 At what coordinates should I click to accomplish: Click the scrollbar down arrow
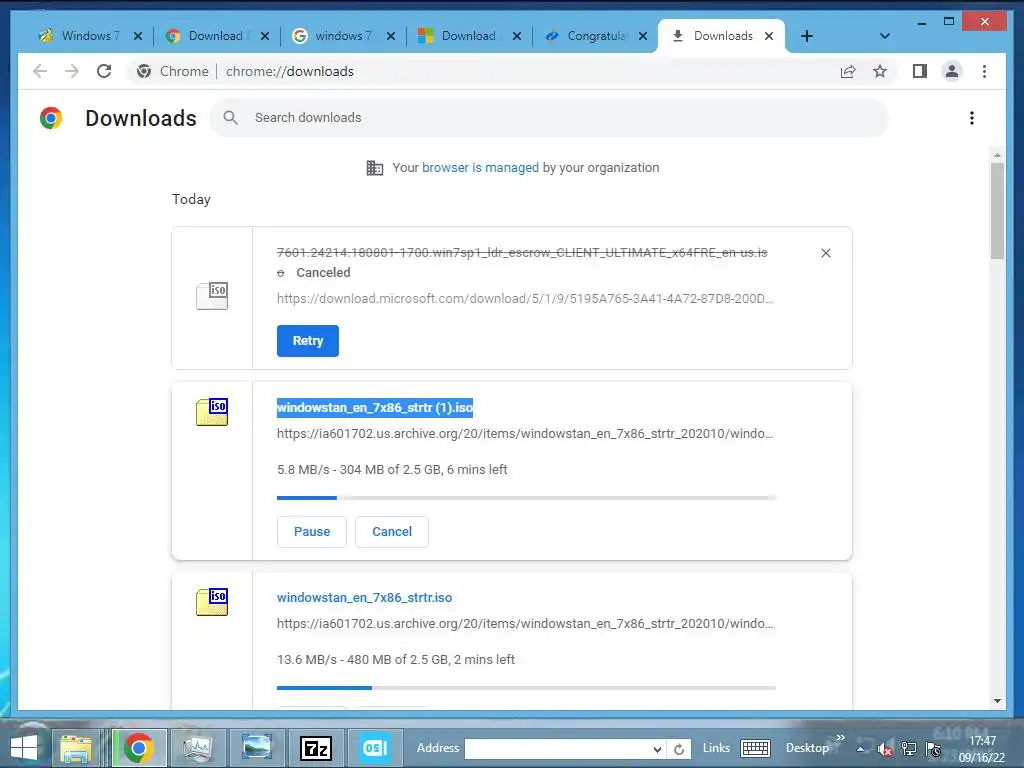tap(997, 701)
